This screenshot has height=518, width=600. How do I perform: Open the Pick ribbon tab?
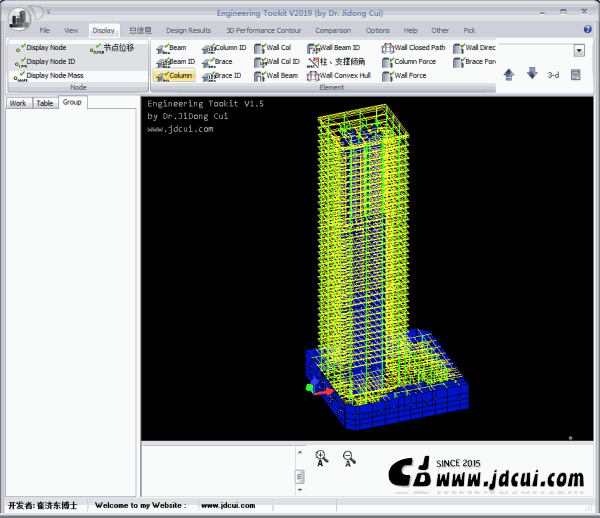[x=470, y=30]
